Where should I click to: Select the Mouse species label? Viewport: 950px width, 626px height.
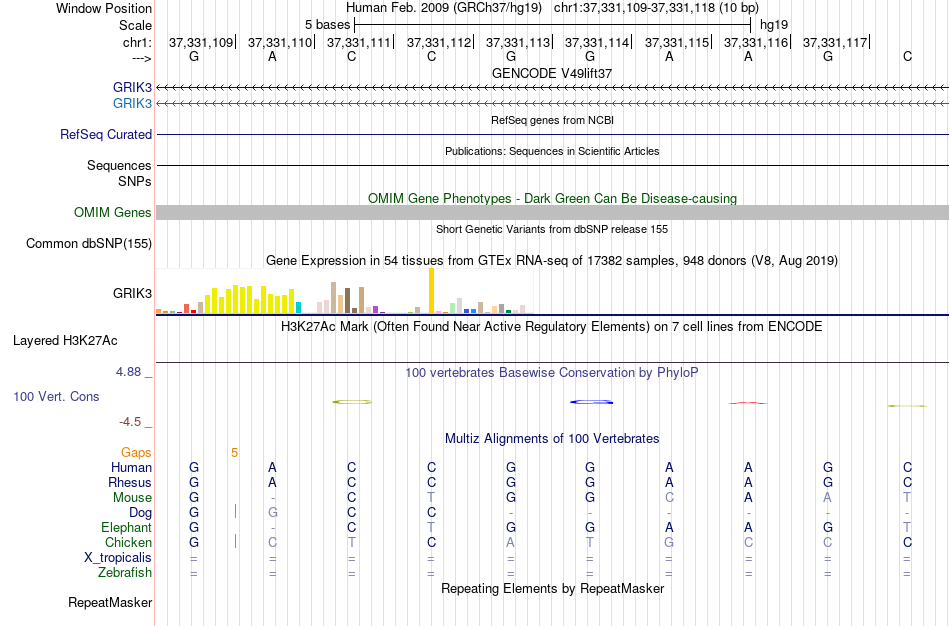[x=132, y=498]
